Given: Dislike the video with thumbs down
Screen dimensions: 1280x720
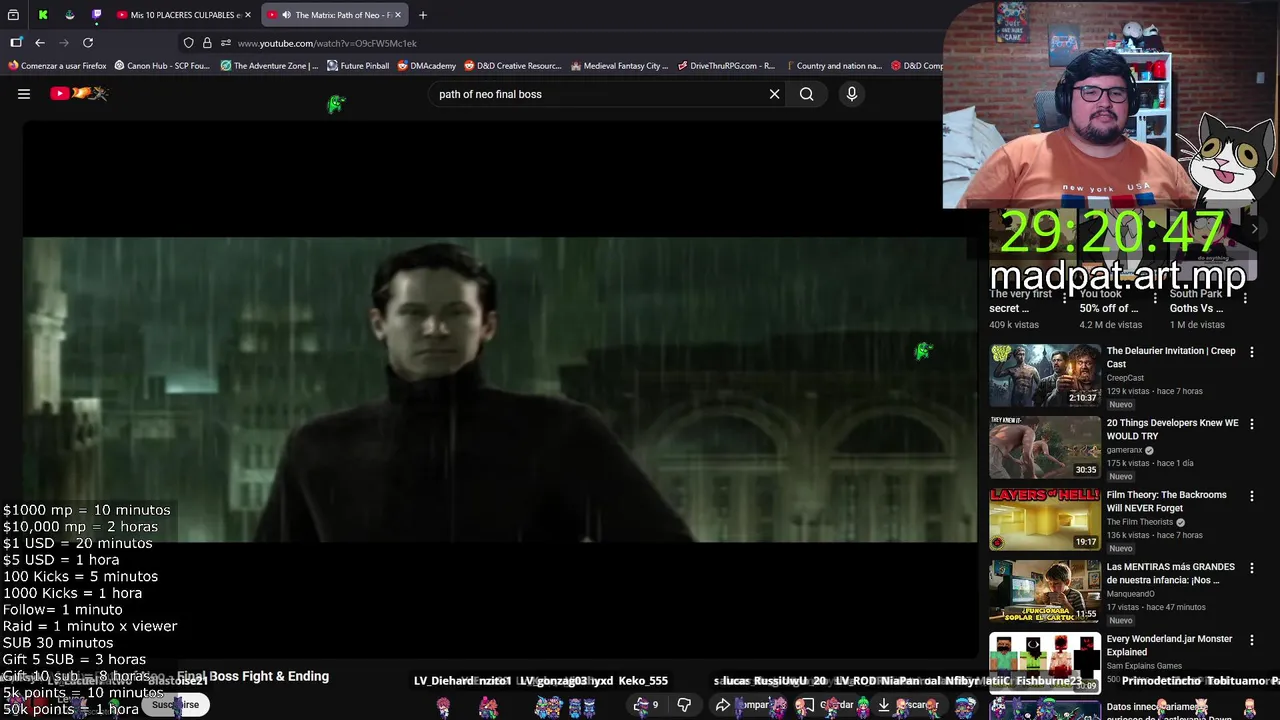Looking at the screenshot, I should coord(684,705).
